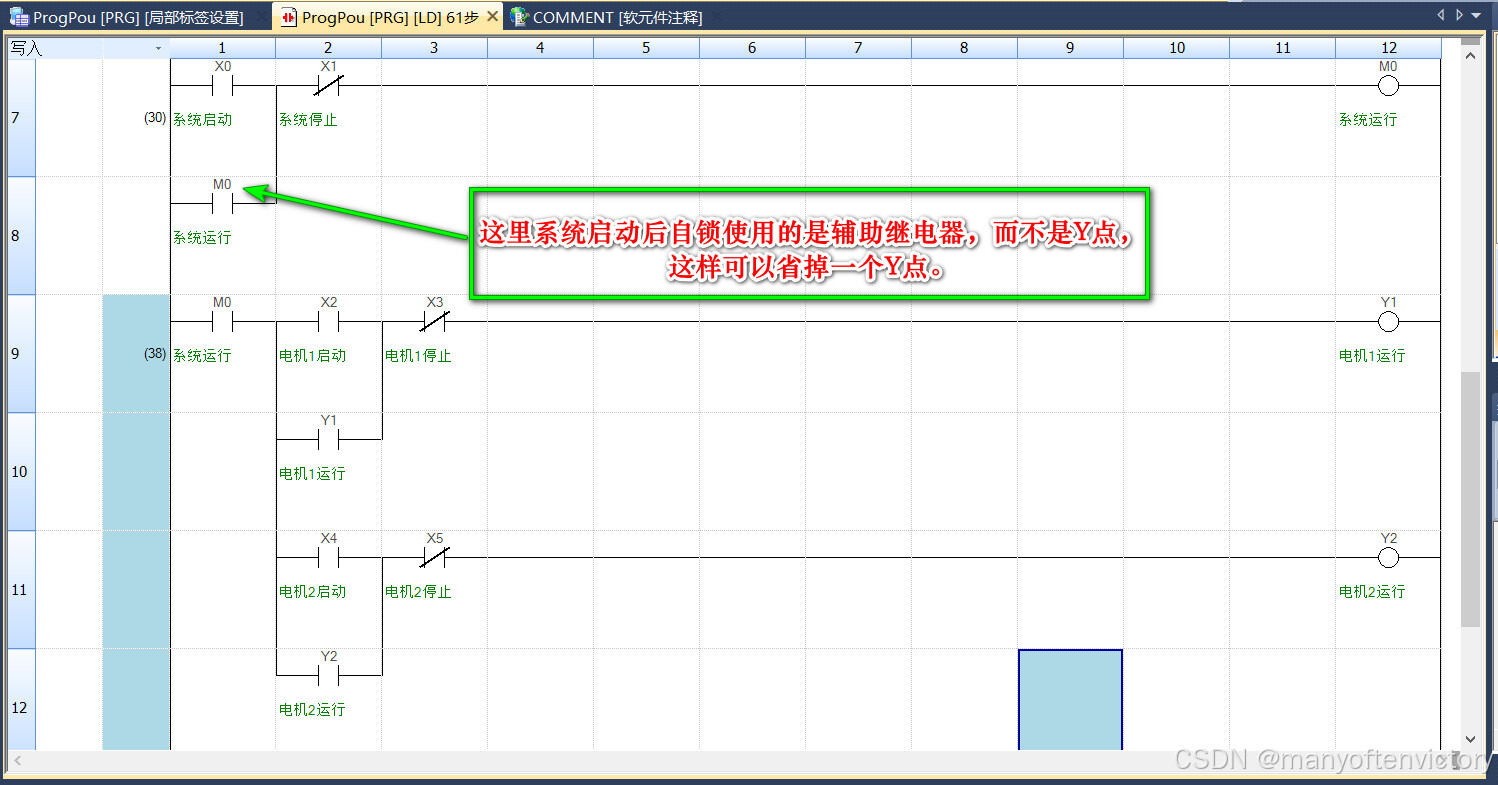This screenshot has height=785, width=1498.
Task: Click the vertical scrollbar up arrow
Action: [1470, 56]
